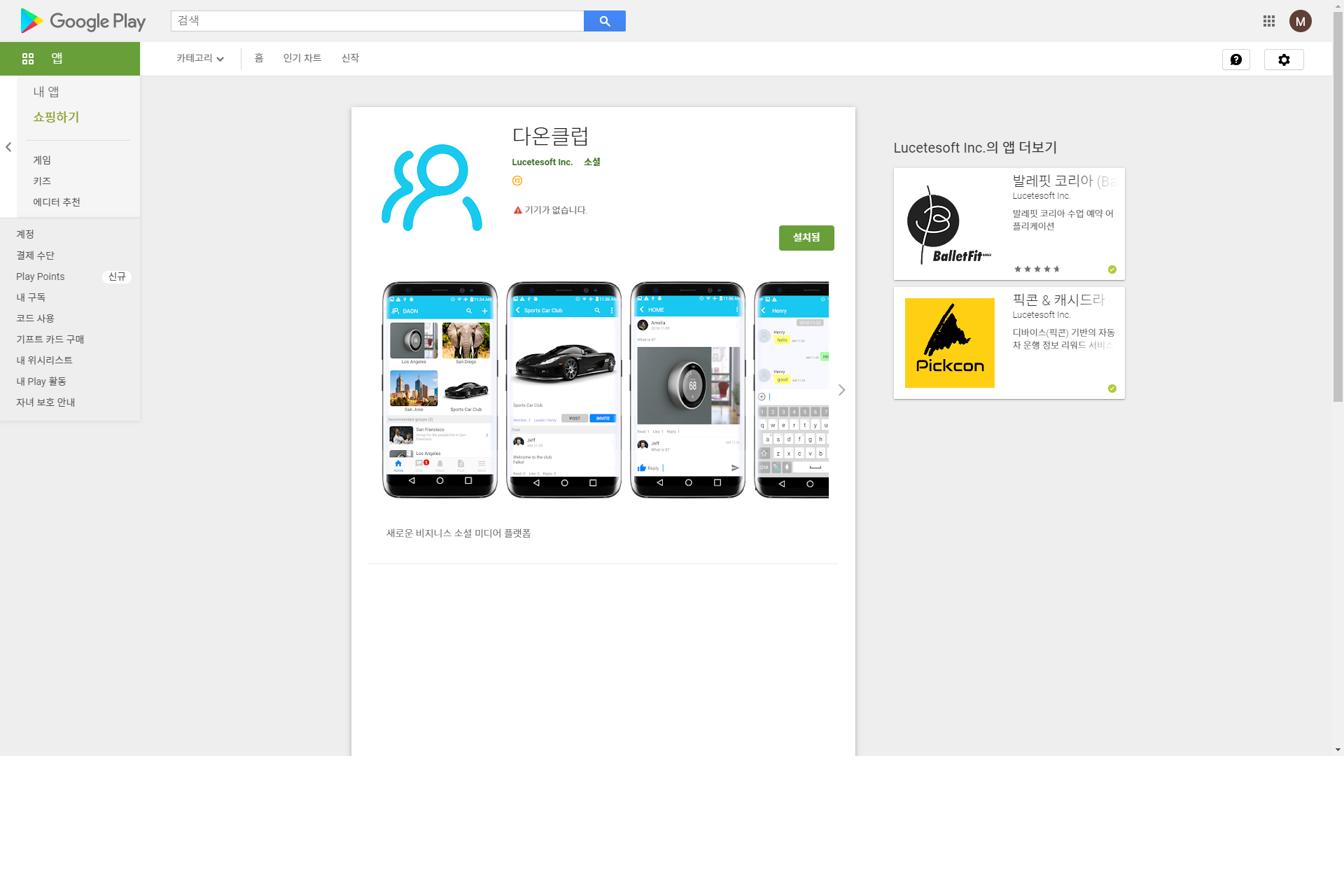
Task: Go to the 인기 차트 tab
Action: coord(302,58)
